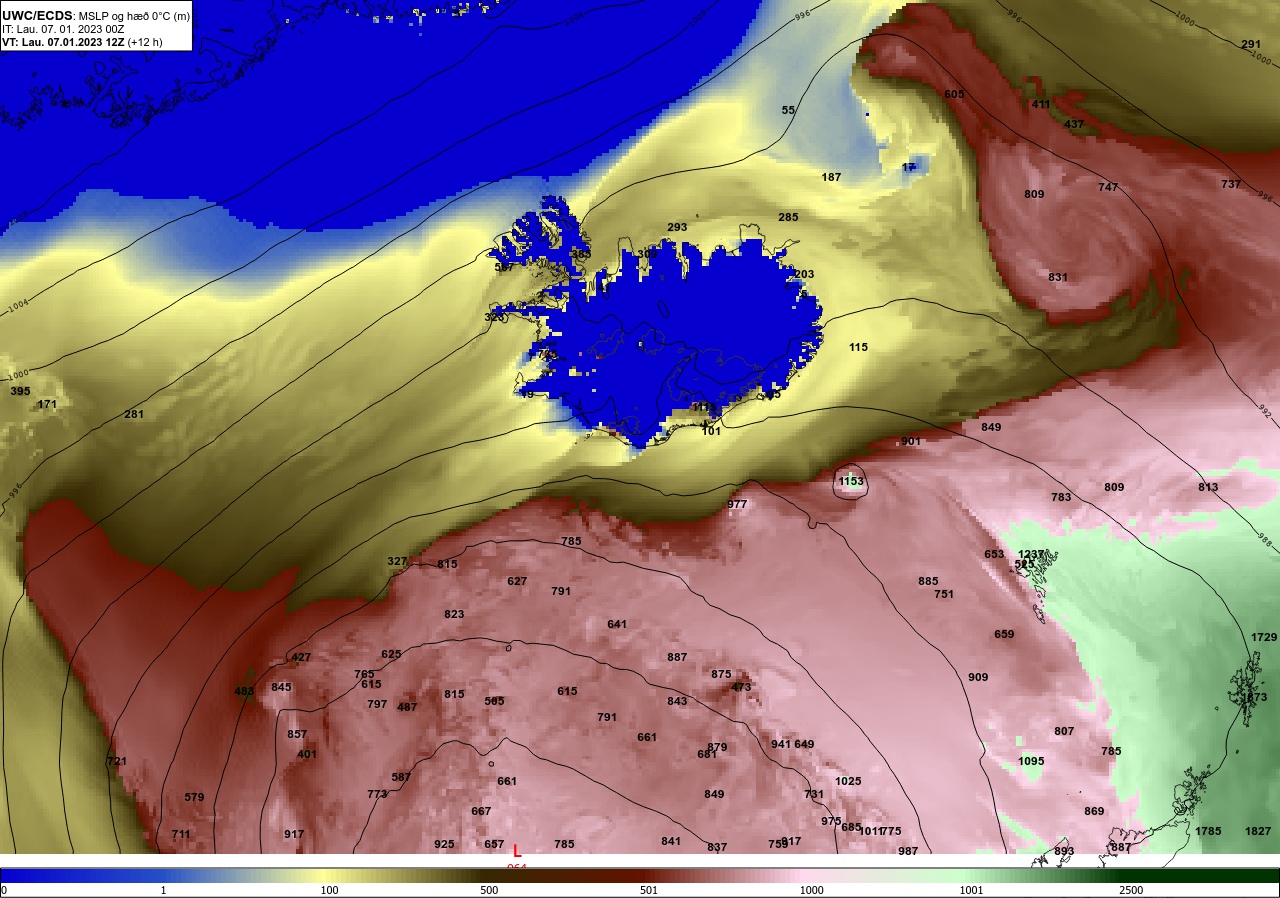The height and width of the screenshot is (898, 1280).
Task: Click the height value 291
Action: 1251,44
